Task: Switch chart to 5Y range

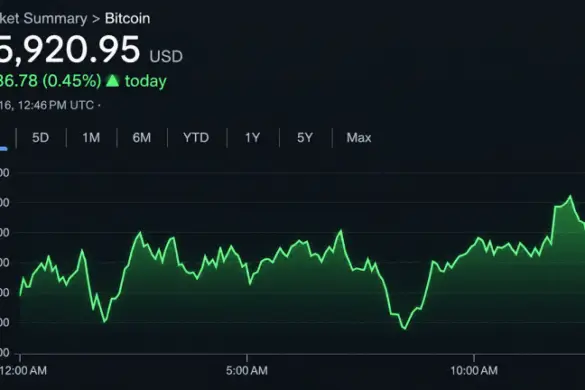Action: tap(305, 138)
